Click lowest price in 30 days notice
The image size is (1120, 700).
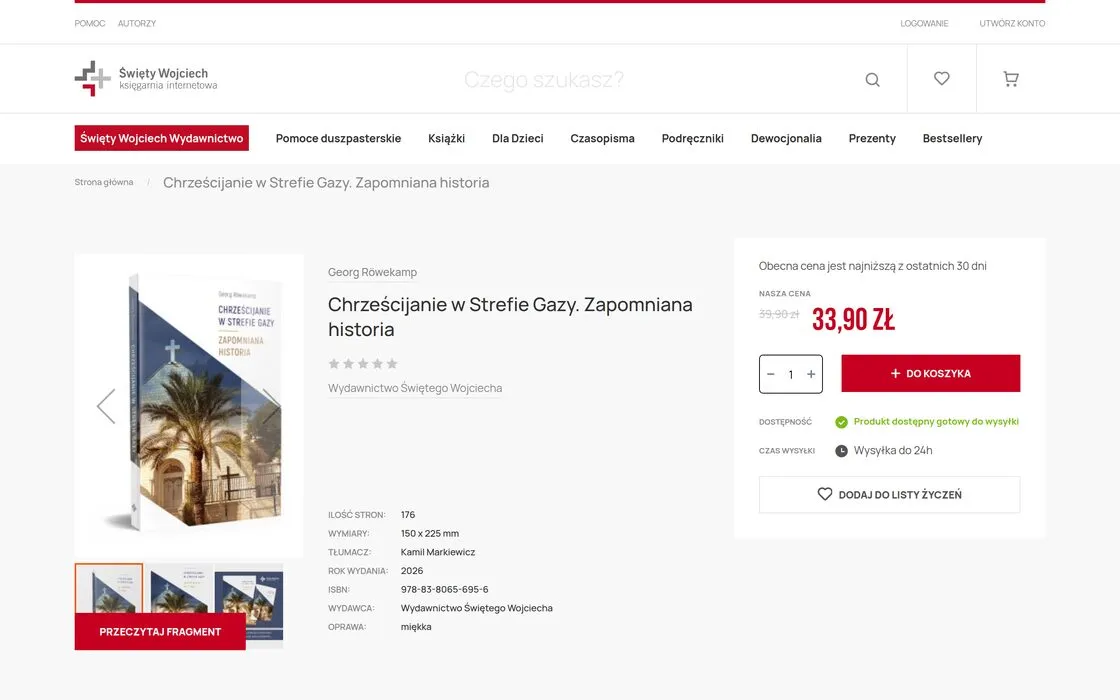pos(872,266)
